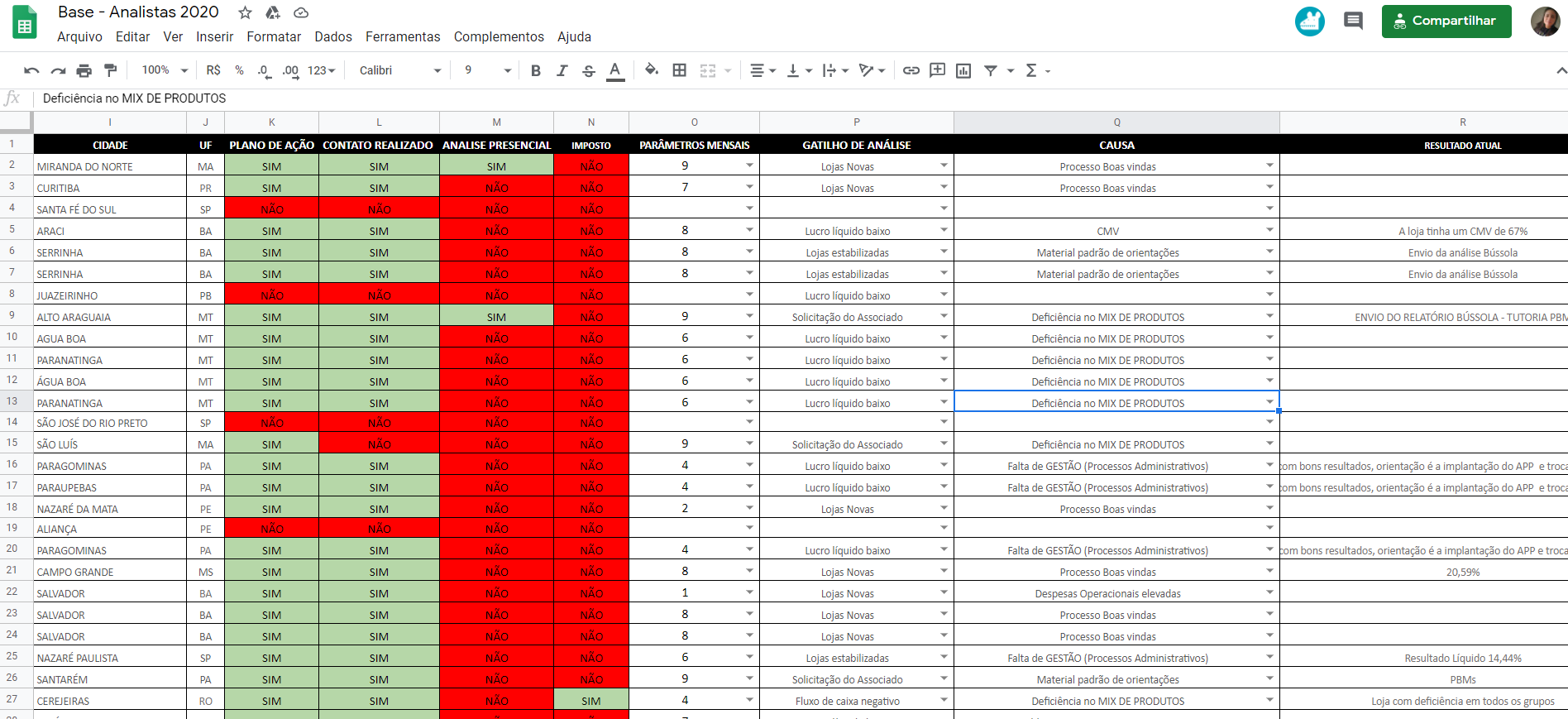Image resolution: width=1568 pixels, height=719 pixels.
Task: Click the undo icon in toolbar
Action: [x=31, y=71]
